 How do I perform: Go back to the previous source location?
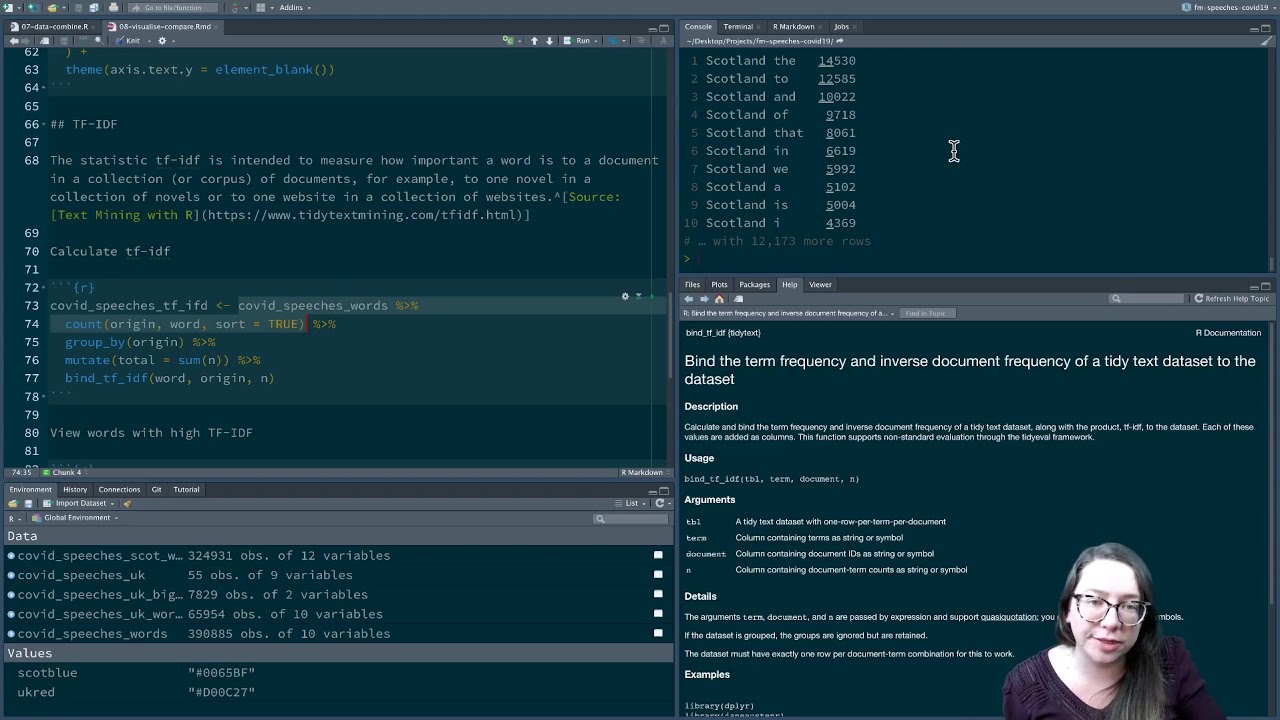pos(14,41)
